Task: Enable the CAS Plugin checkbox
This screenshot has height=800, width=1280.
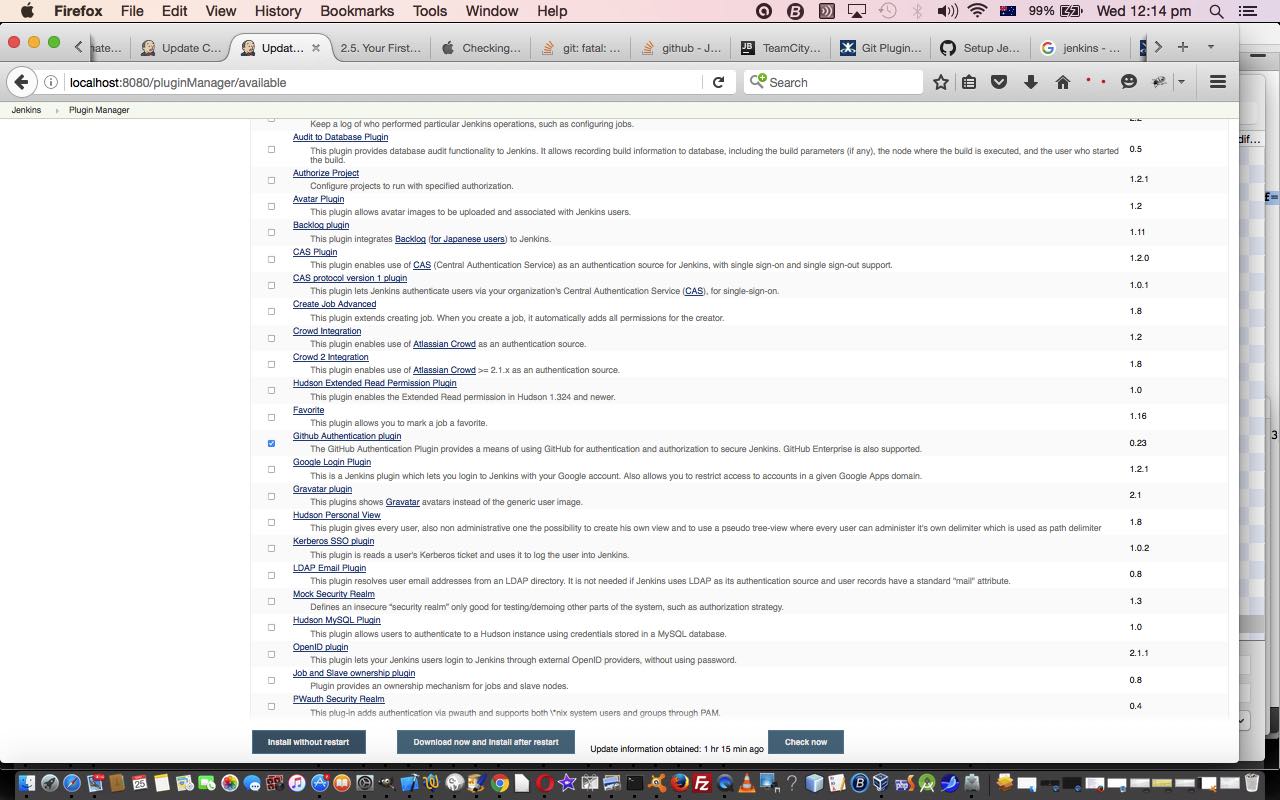Action: 271,259
